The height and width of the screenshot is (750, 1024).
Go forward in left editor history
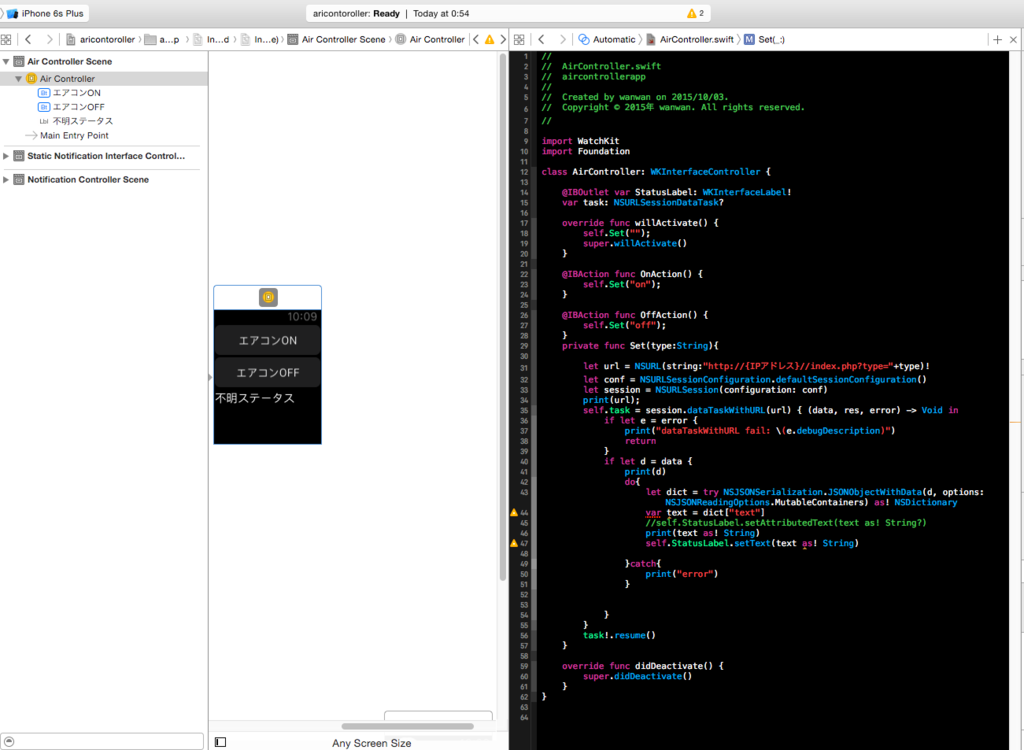point(49,39)
